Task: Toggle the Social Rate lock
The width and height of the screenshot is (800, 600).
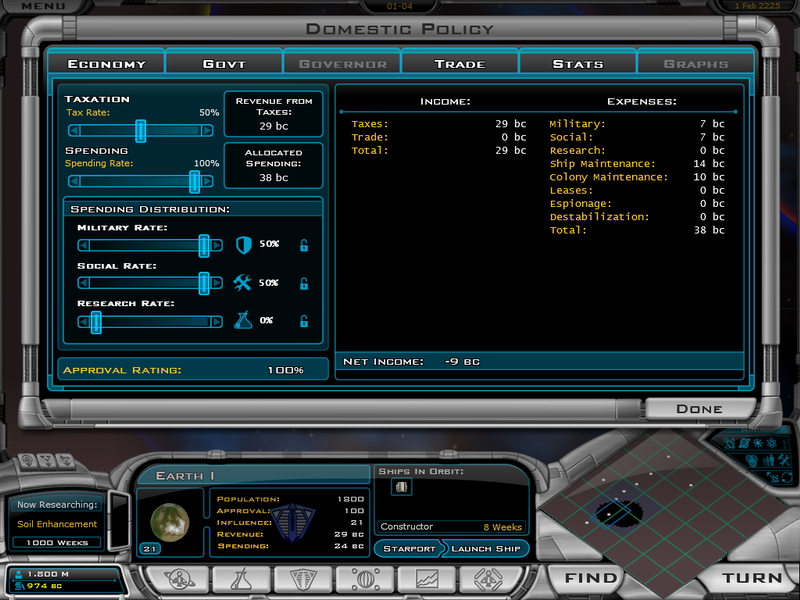Action: 304,283
